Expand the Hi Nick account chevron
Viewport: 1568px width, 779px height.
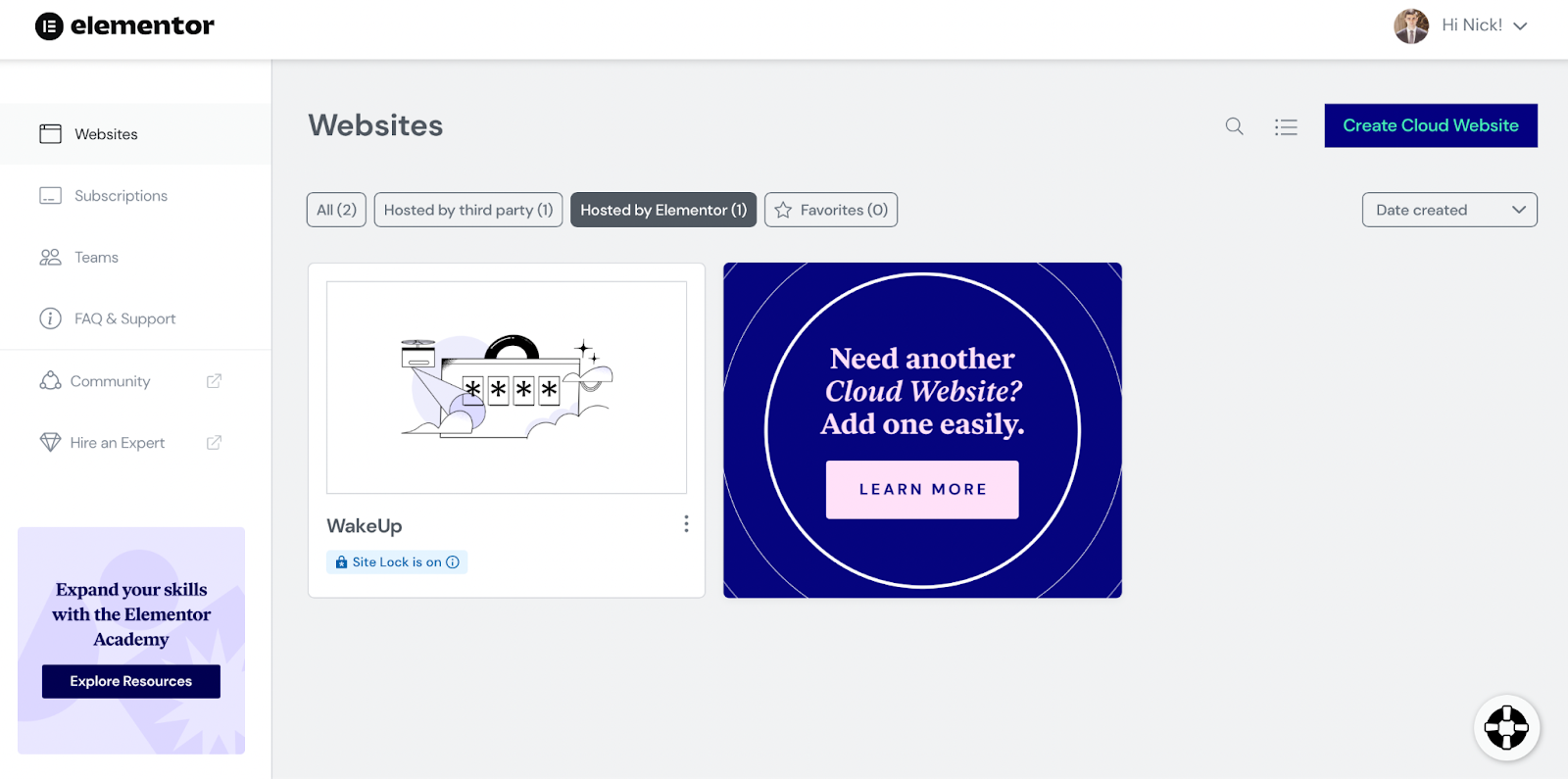[1520, 26]
